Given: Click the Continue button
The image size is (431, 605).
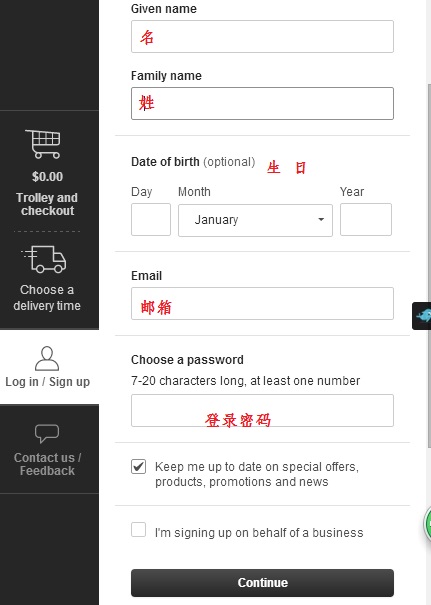Looking at the screenshot, I should point(262,583).
